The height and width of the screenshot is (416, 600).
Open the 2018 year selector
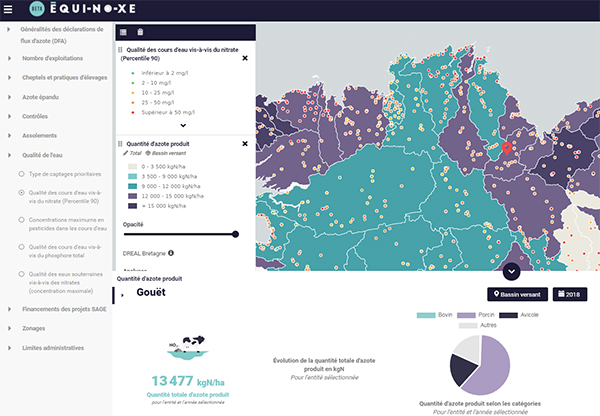pos(574,294)
